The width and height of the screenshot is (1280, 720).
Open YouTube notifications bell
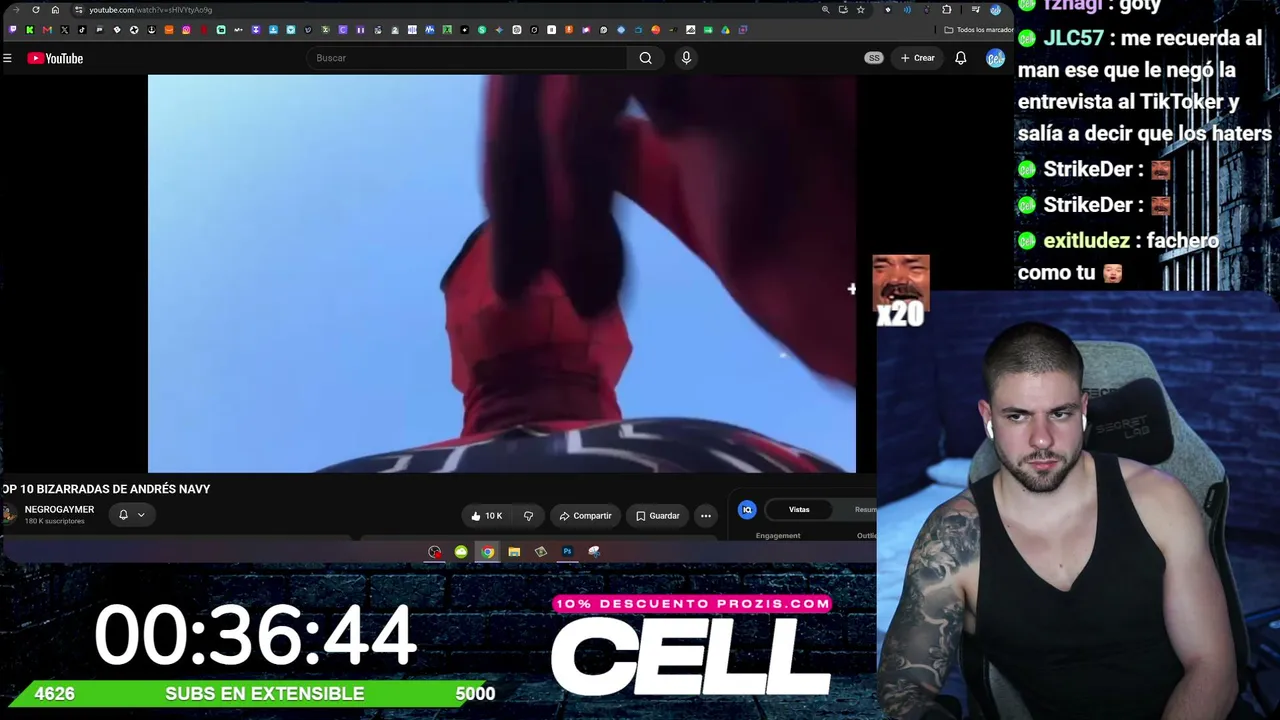coord(960,58)
